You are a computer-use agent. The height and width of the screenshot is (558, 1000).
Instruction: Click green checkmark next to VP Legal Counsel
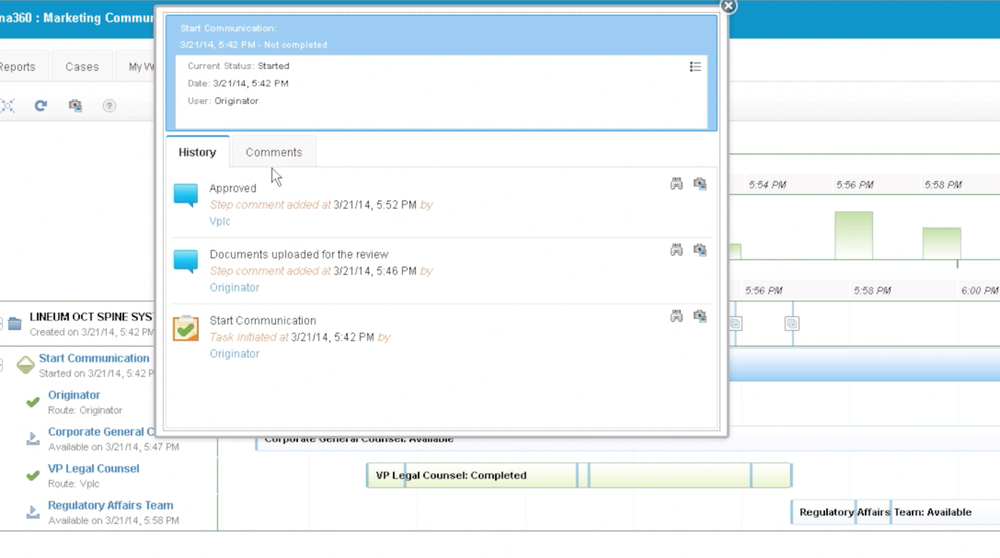[x=33, y=476]
